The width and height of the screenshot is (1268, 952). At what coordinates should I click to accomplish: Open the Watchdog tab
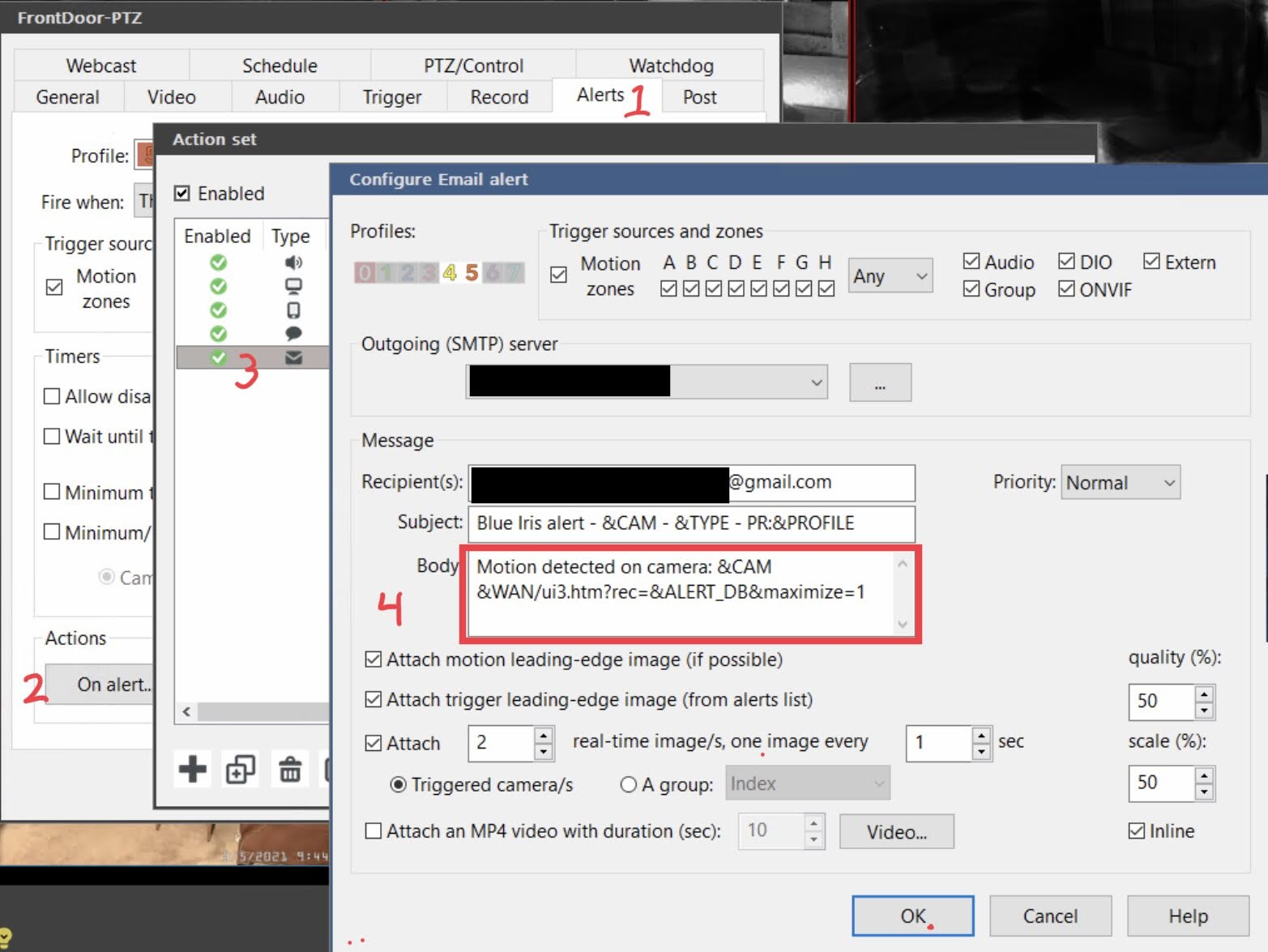pos(671,66)
